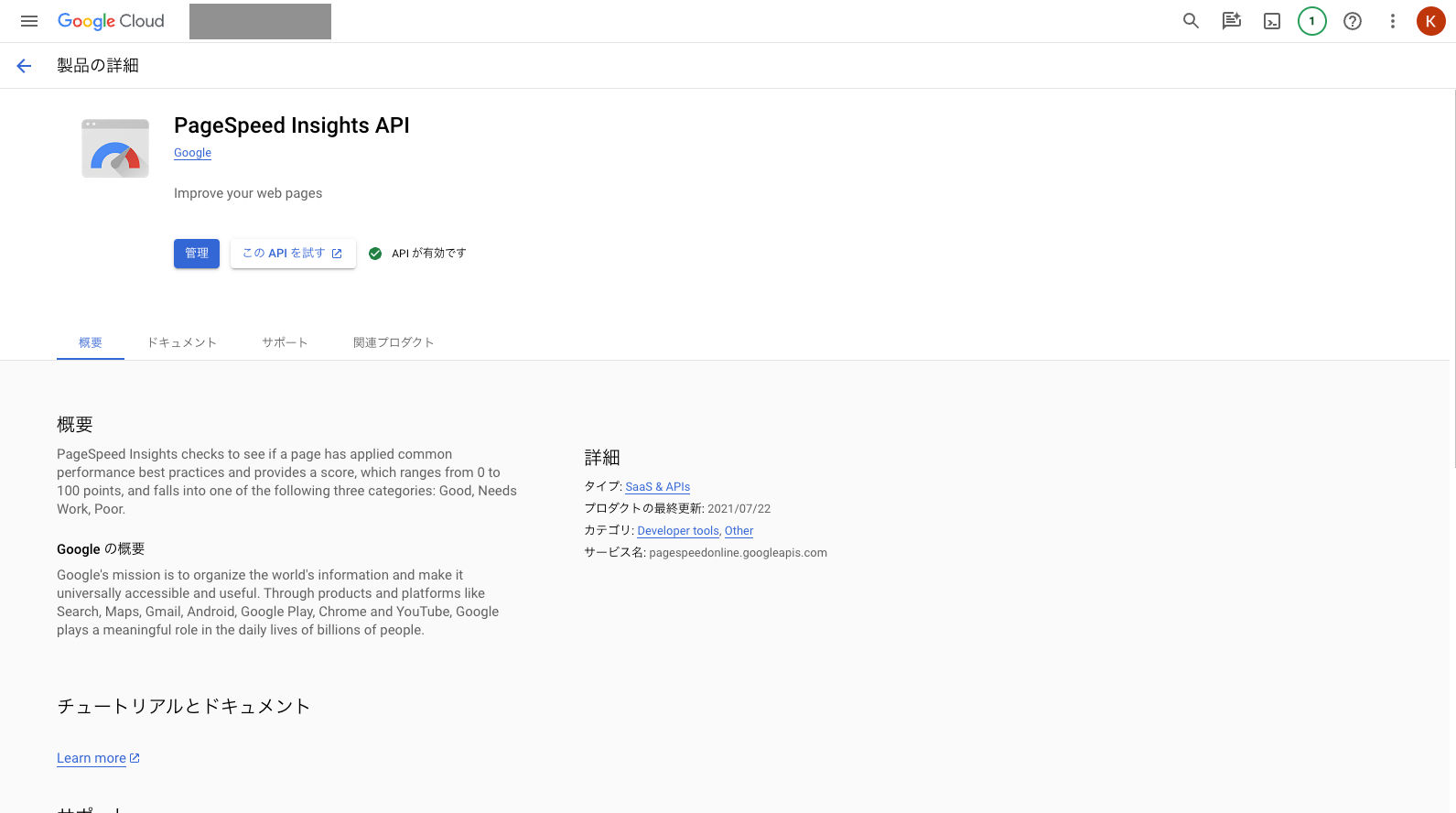1456x813 pixels.
Task: Click the search magnifier icon
Action: pos(1191,21)
